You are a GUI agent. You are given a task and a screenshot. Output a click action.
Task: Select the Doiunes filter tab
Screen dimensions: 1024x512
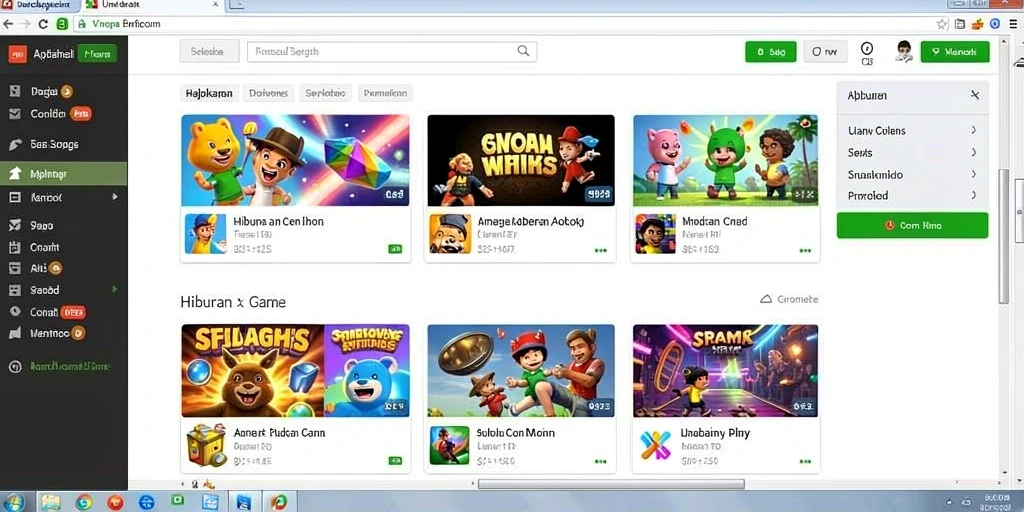pos(268,93)
